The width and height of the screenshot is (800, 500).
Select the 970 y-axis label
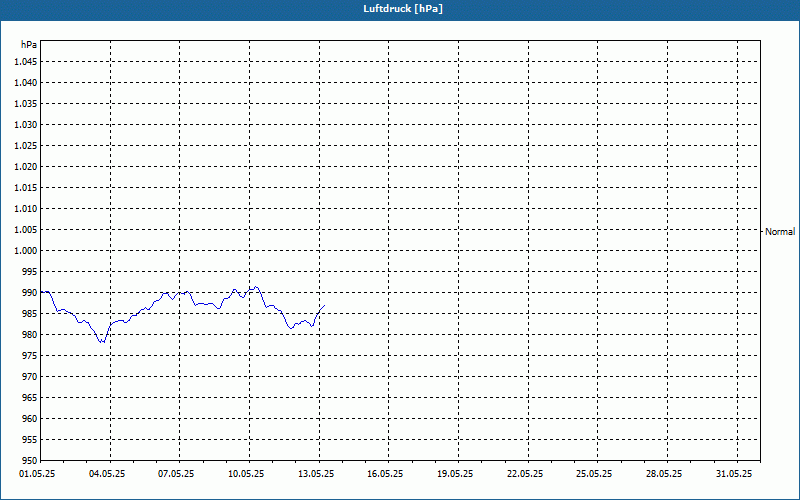30,377
